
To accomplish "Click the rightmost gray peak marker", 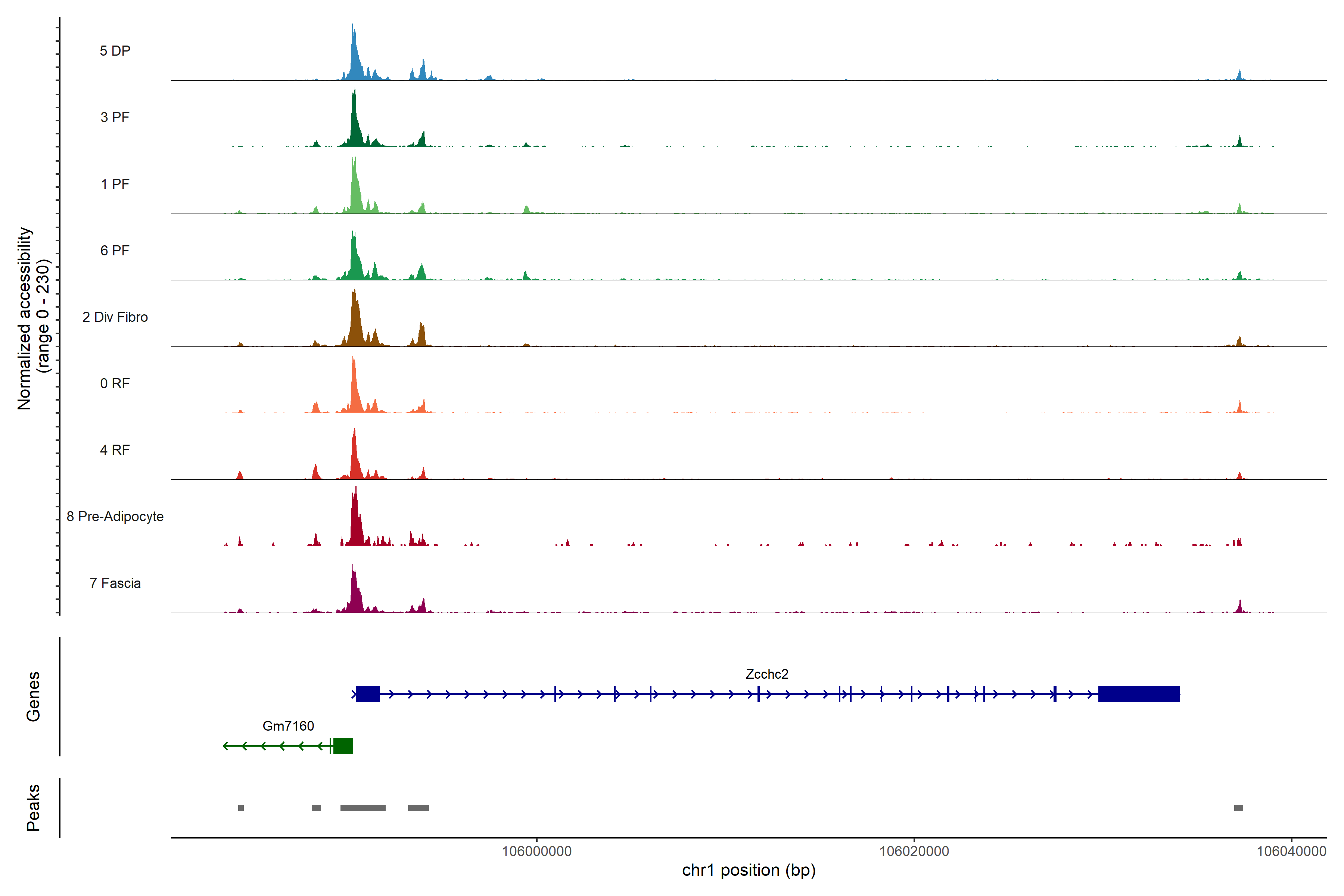I will (x=1238, y=808).
